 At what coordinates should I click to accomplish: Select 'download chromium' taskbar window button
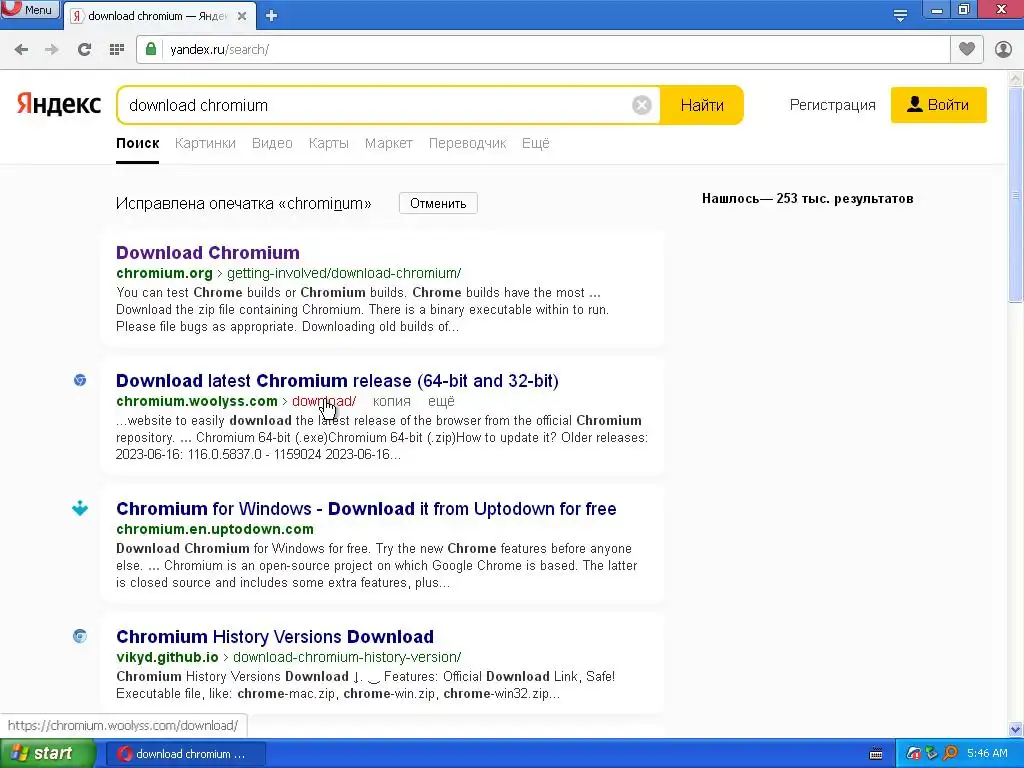pos(185,754)
